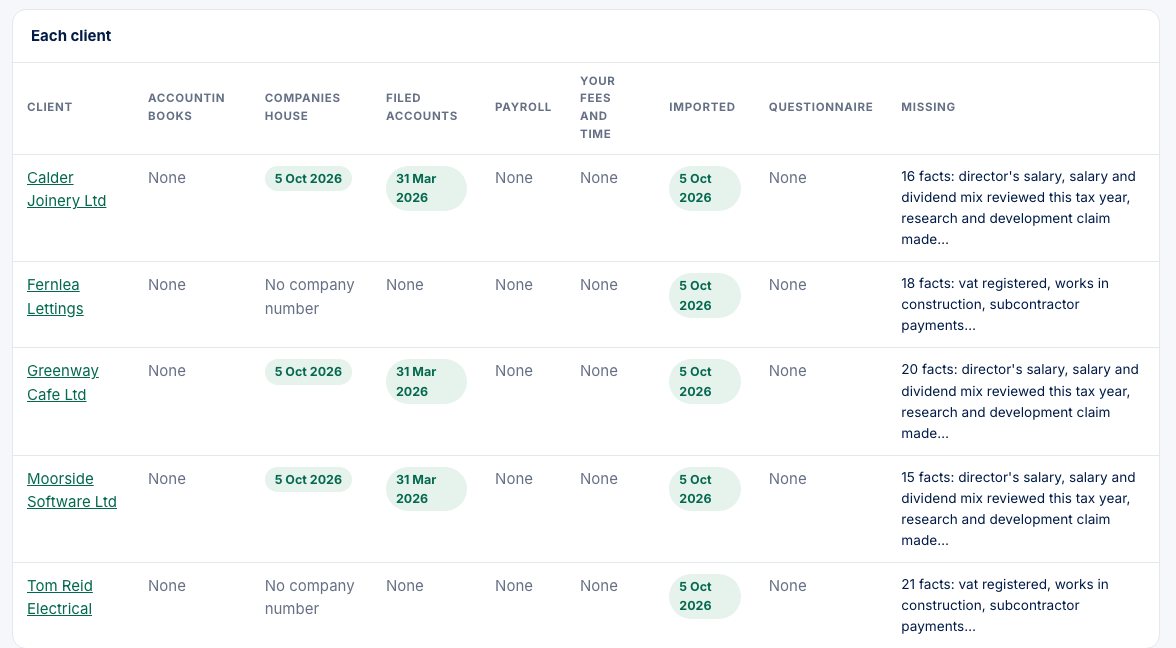Click Greenway Cafe's Questionnaire None cell
Viewport: 1176px width, 648px height.
coord(788,370)
